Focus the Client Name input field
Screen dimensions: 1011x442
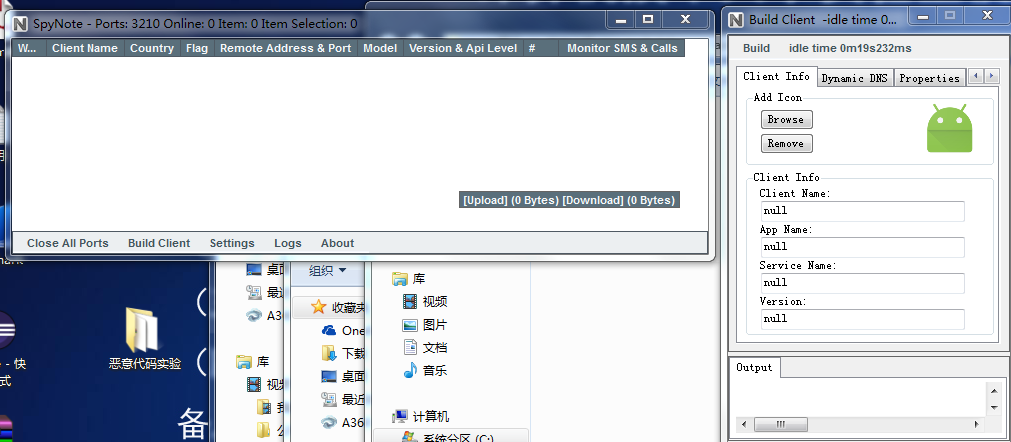tap(863, 211)
